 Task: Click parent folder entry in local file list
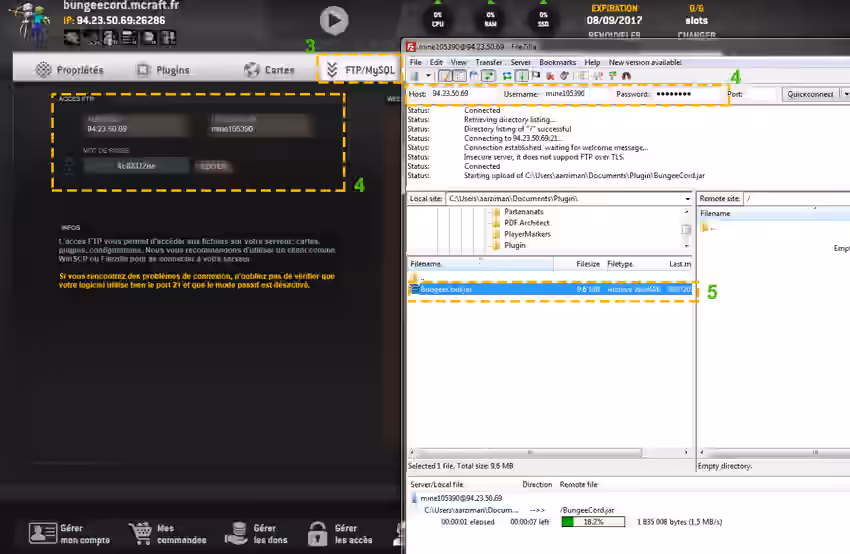[416, 278]
